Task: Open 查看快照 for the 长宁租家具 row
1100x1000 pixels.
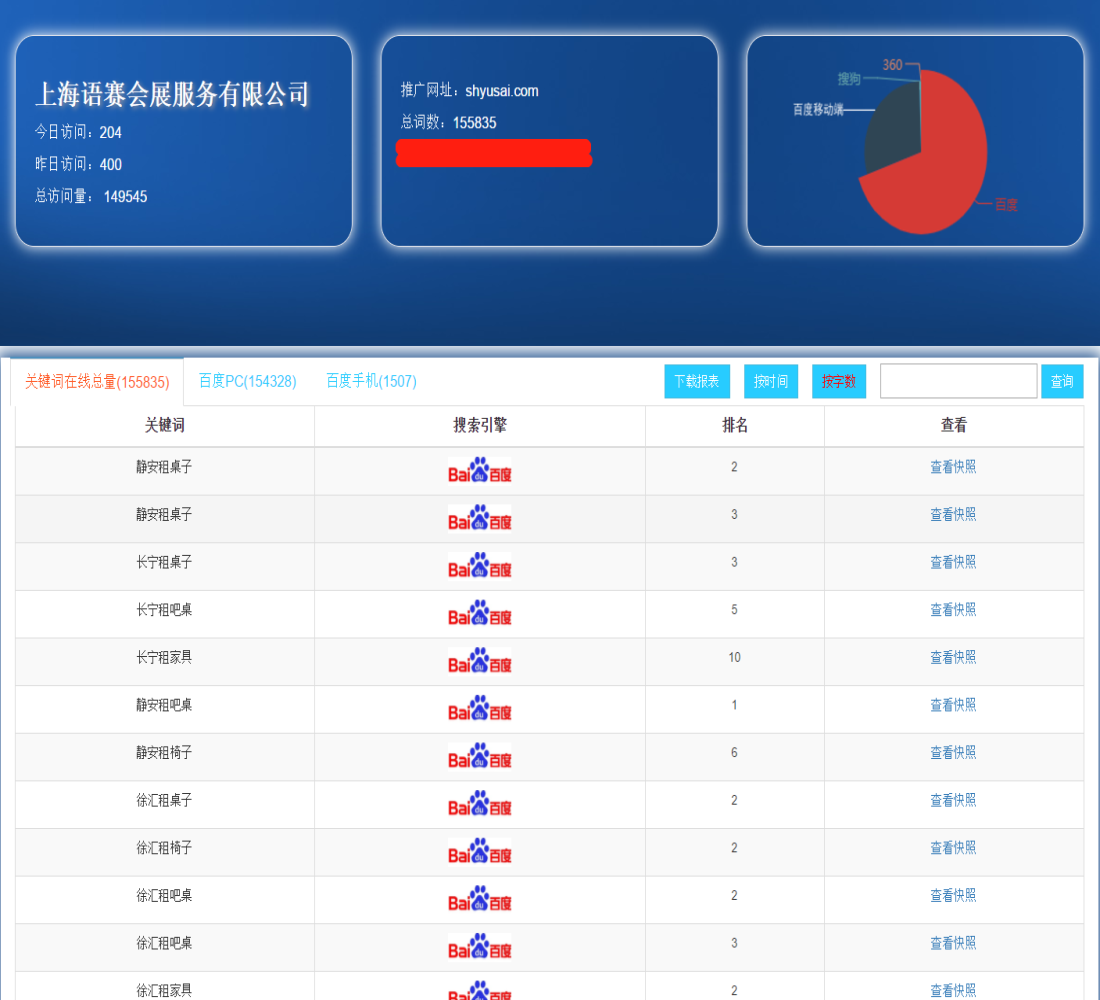Action: click(952, 657)
